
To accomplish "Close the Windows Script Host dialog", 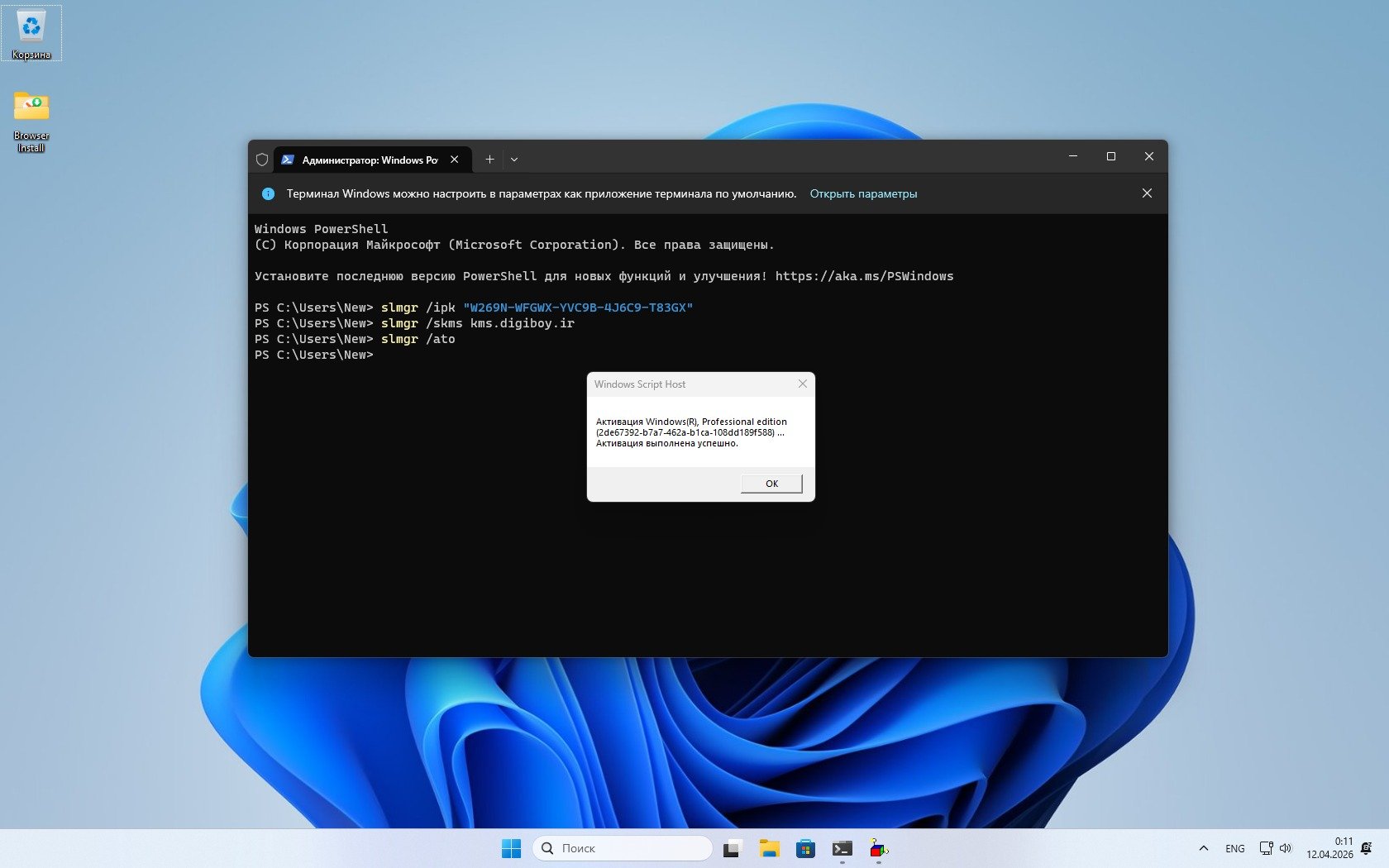I will pos(802,384).
